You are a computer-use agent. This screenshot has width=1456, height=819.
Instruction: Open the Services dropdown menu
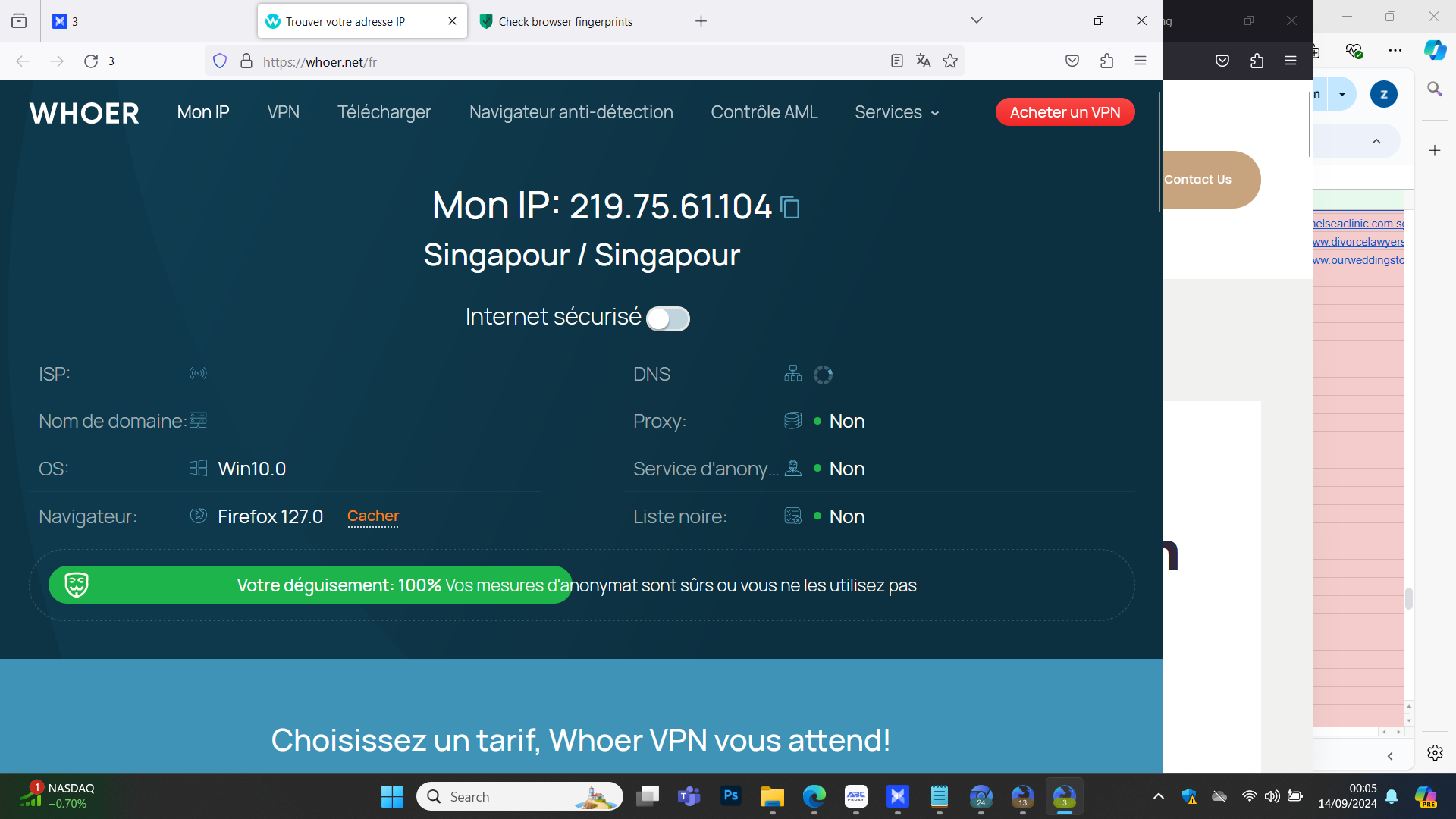point(897,112)
